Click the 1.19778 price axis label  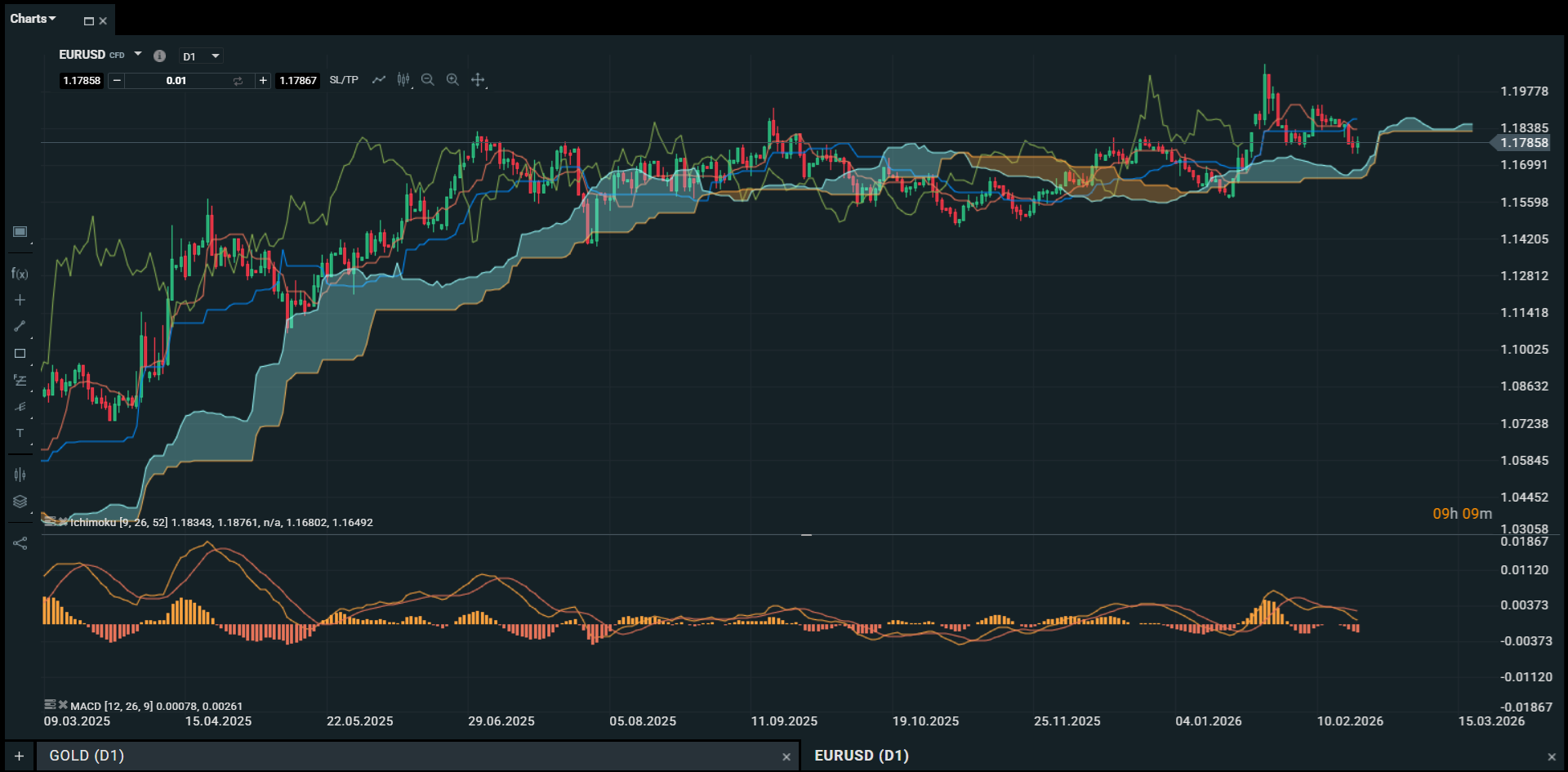1524,91
